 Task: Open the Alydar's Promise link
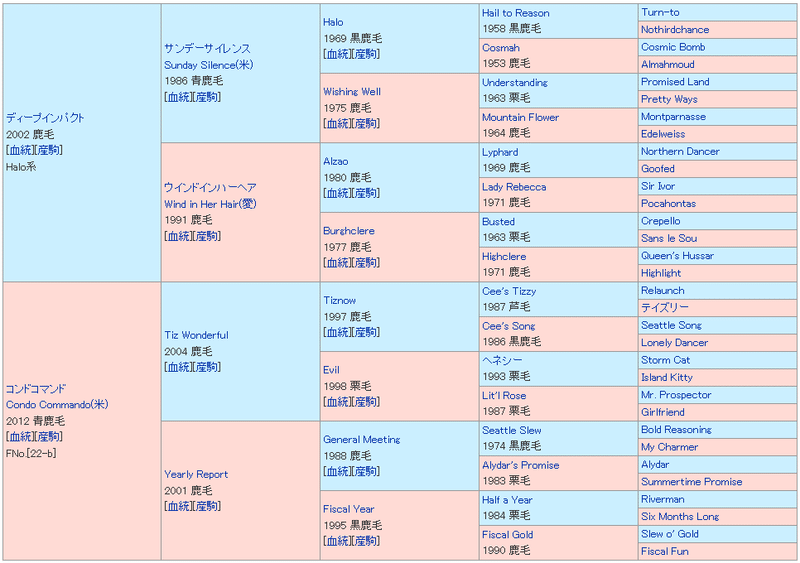520,465
